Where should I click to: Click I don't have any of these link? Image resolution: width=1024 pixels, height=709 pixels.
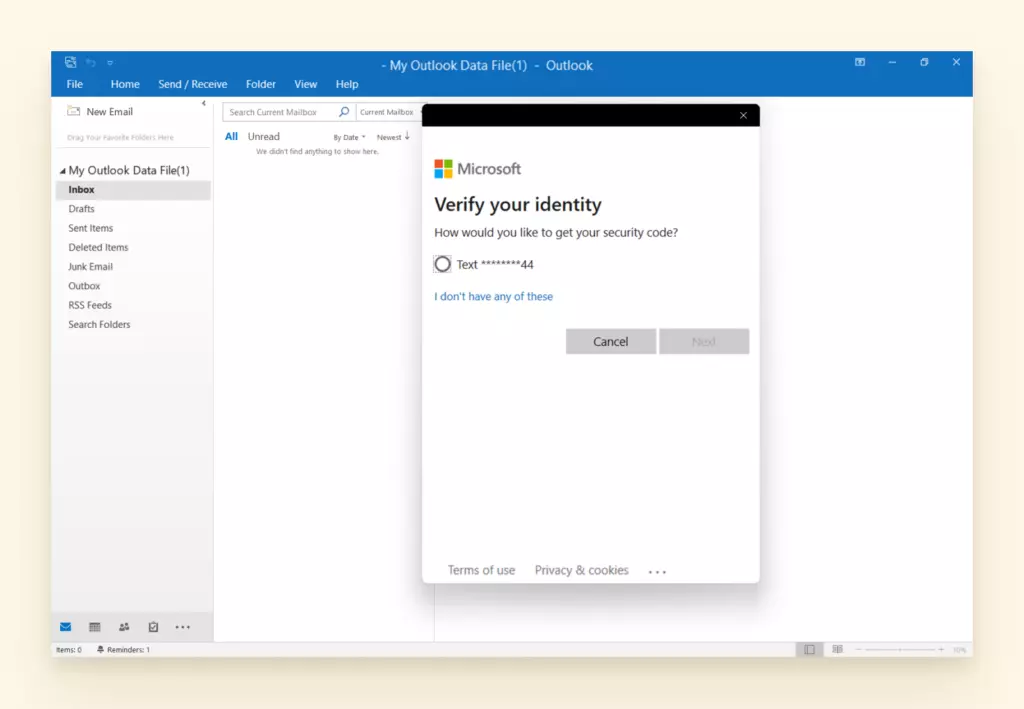[x=493, y=296]
